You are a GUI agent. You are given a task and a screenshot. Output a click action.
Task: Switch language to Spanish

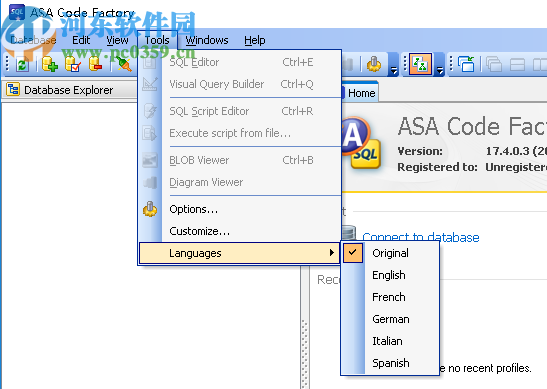click(390, 363)
